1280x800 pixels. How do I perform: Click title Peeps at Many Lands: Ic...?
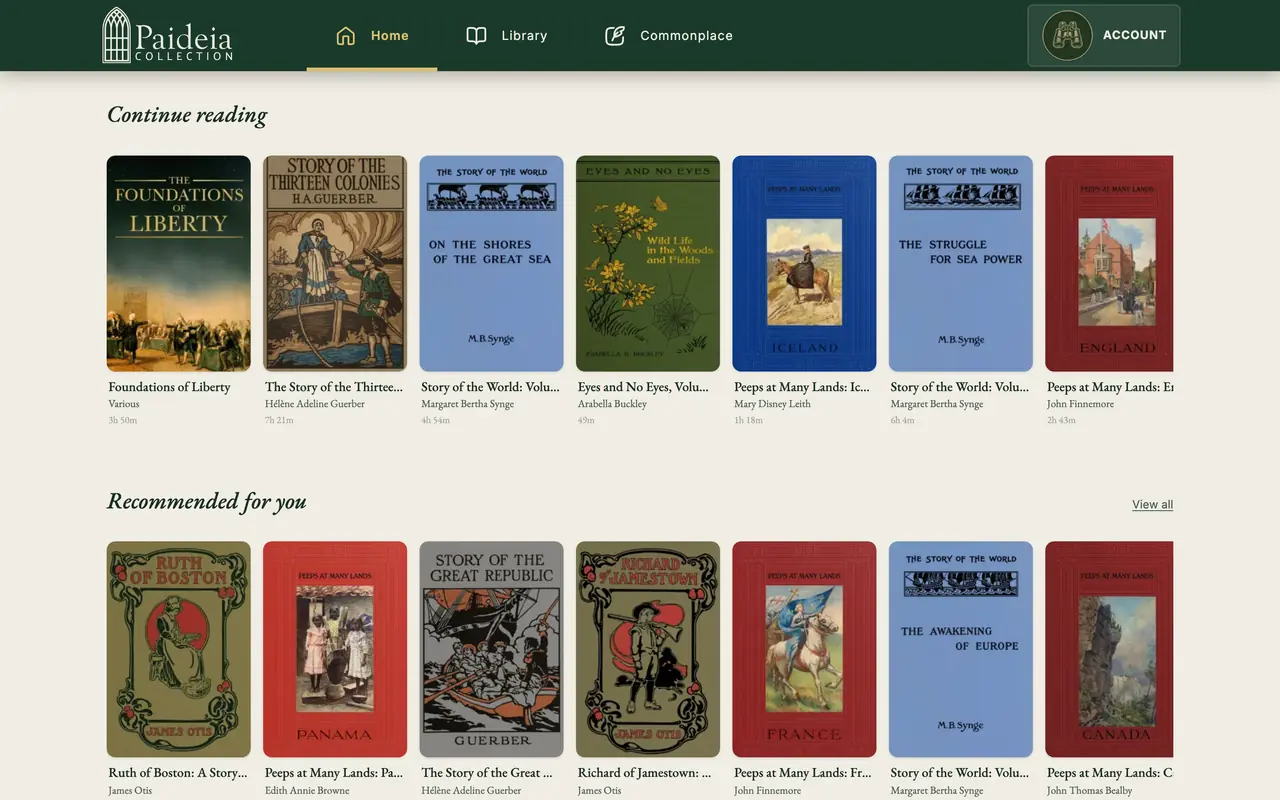[802, 387]
